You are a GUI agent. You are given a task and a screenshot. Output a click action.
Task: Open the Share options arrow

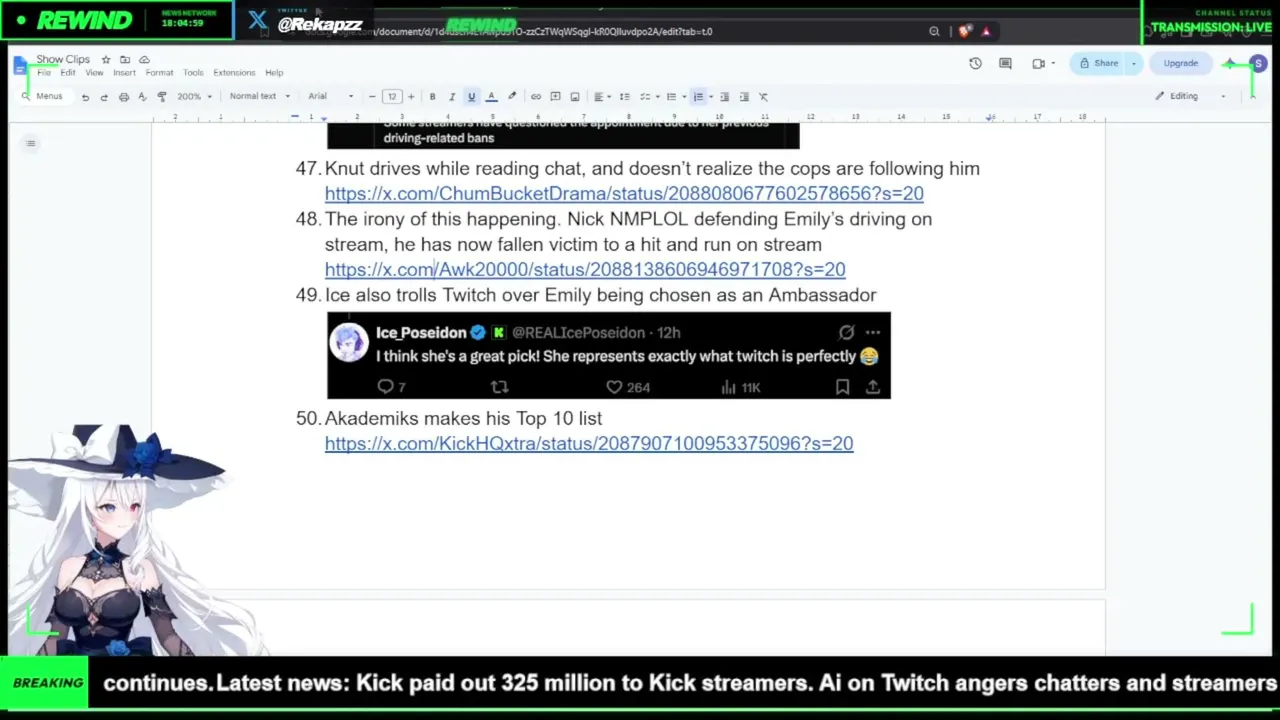tap(1134, 64)
